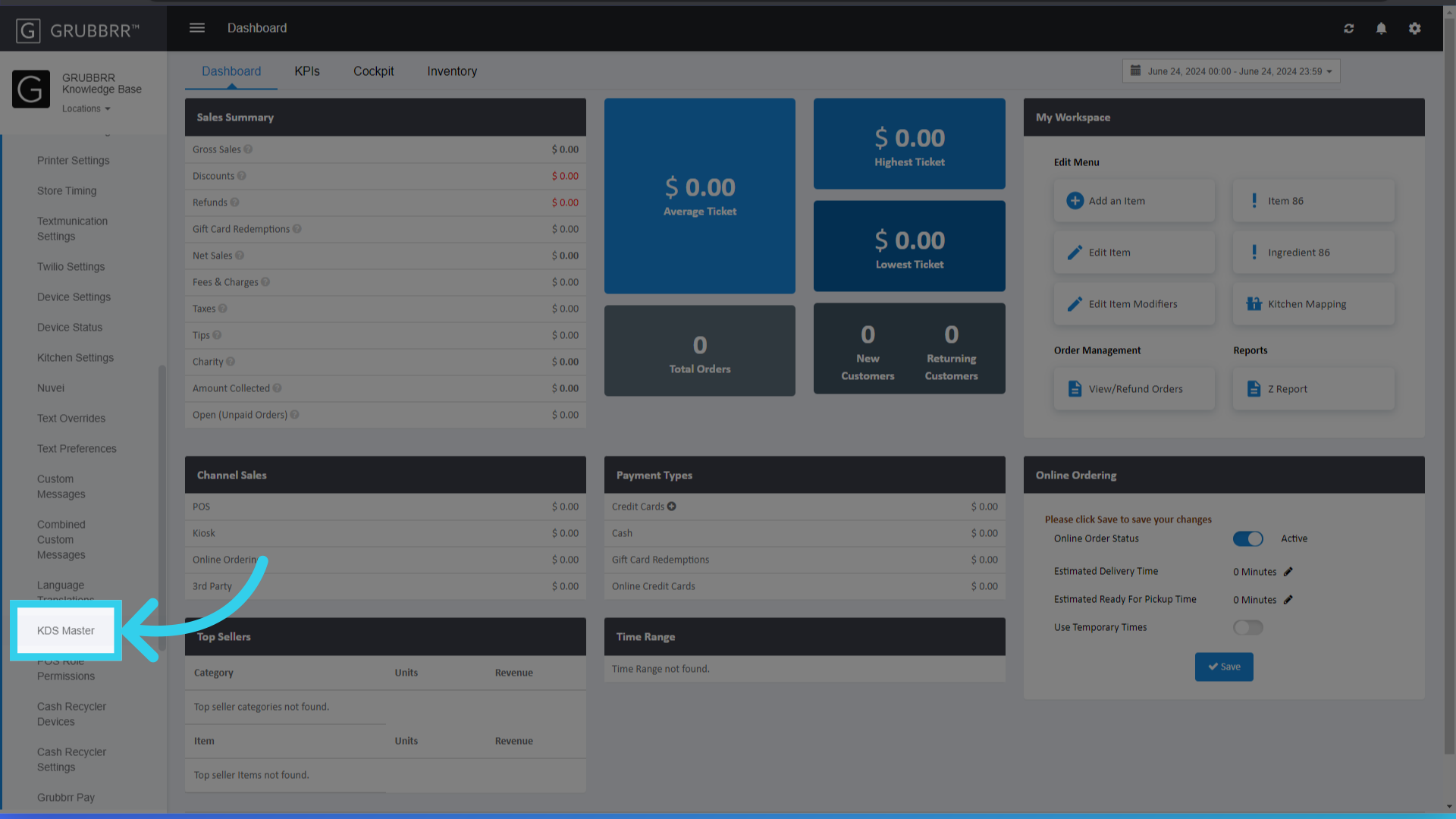
Task: Switch to the Dashboard tab
Action: click(x=231, y=71)
